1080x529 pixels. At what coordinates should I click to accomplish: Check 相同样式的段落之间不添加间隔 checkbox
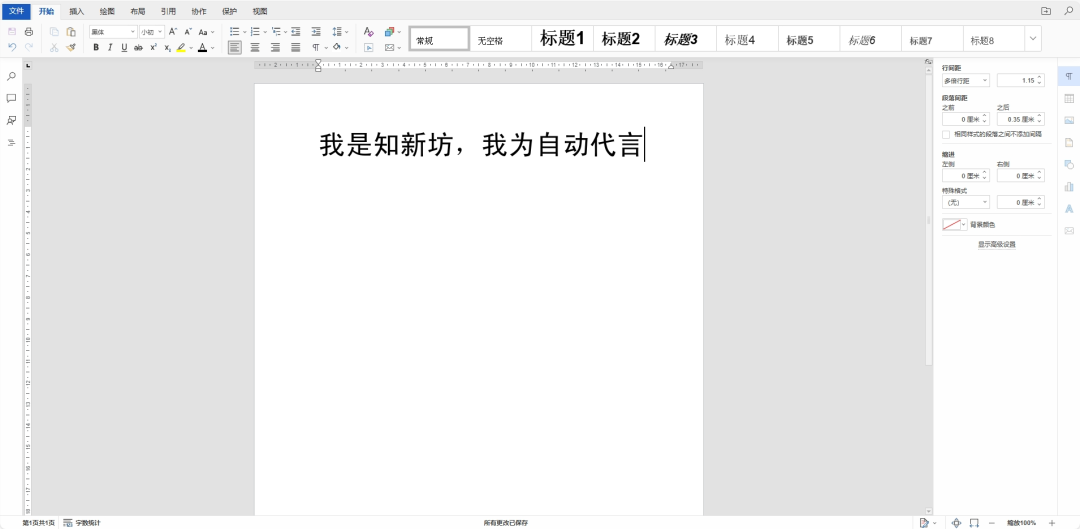(946, 134)
